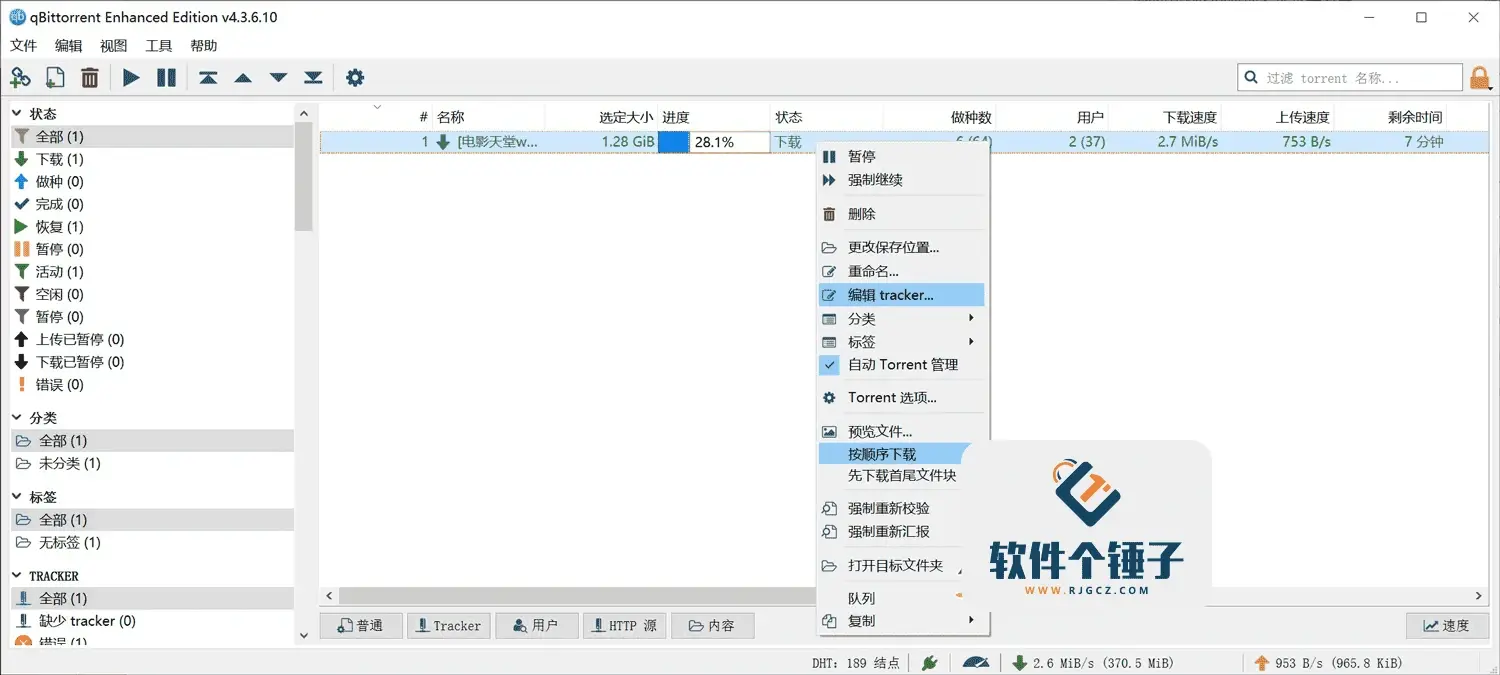Move torrent to top of queue icon

(208, 77)
